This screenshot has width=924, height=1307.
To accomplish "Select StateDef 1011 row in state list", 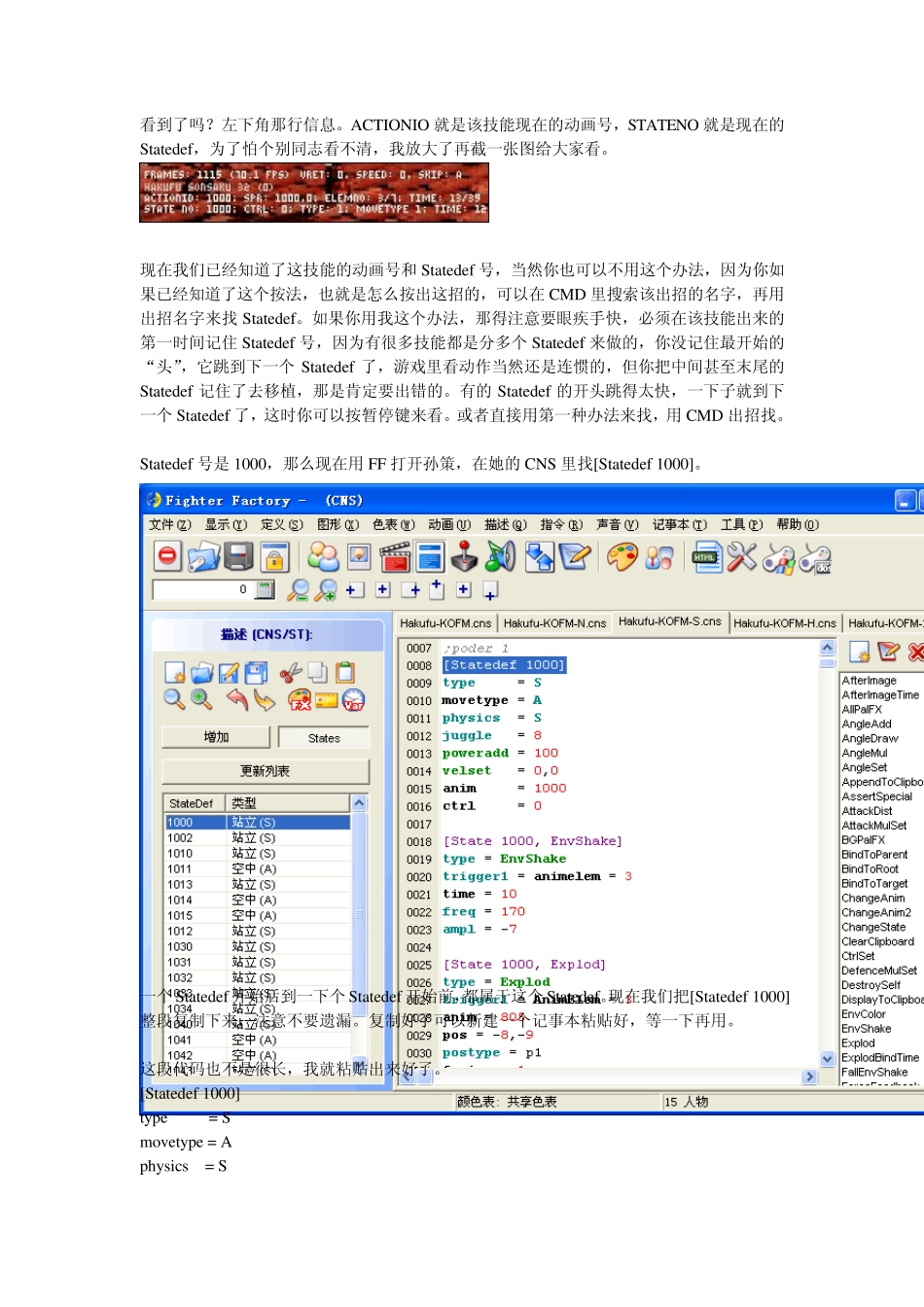I will point(258,868).
